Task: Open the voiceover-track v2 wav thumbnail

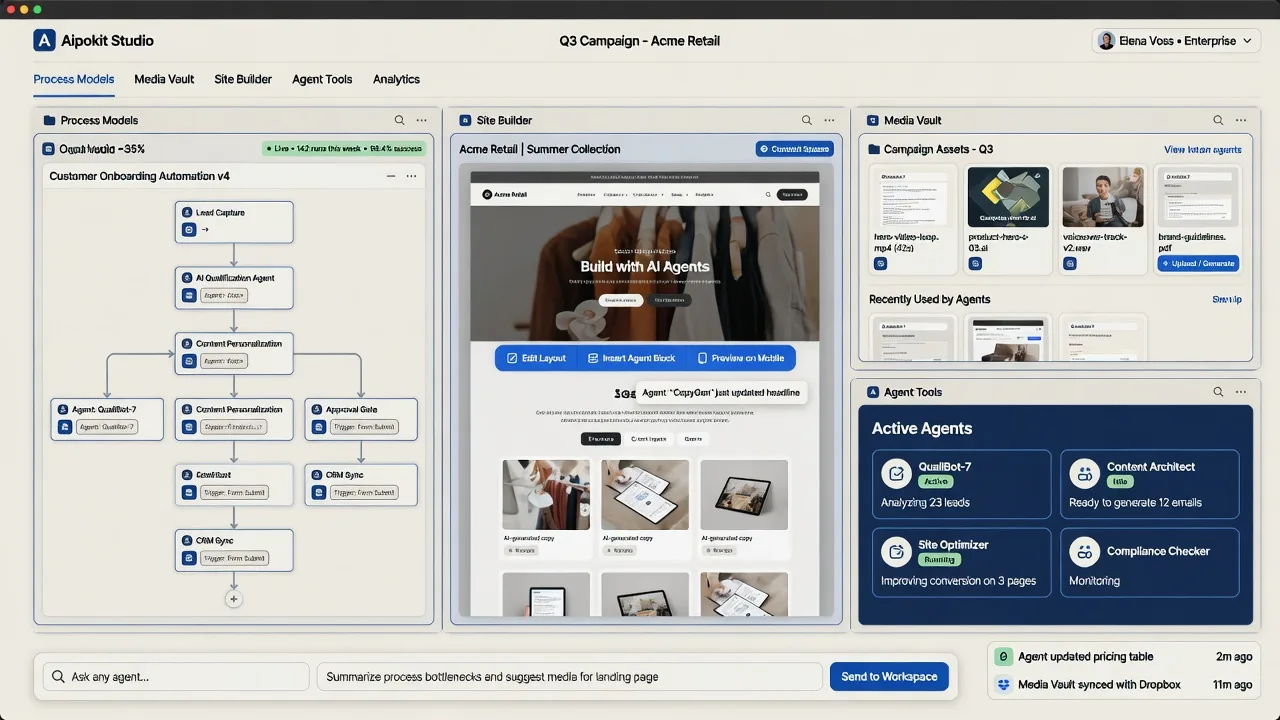Action: [1102, 196]
